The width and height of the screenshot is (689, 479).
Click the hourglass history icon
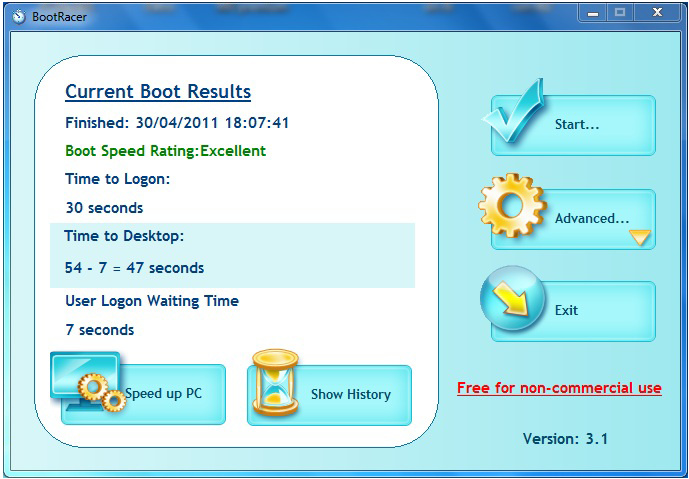(276, 382)
